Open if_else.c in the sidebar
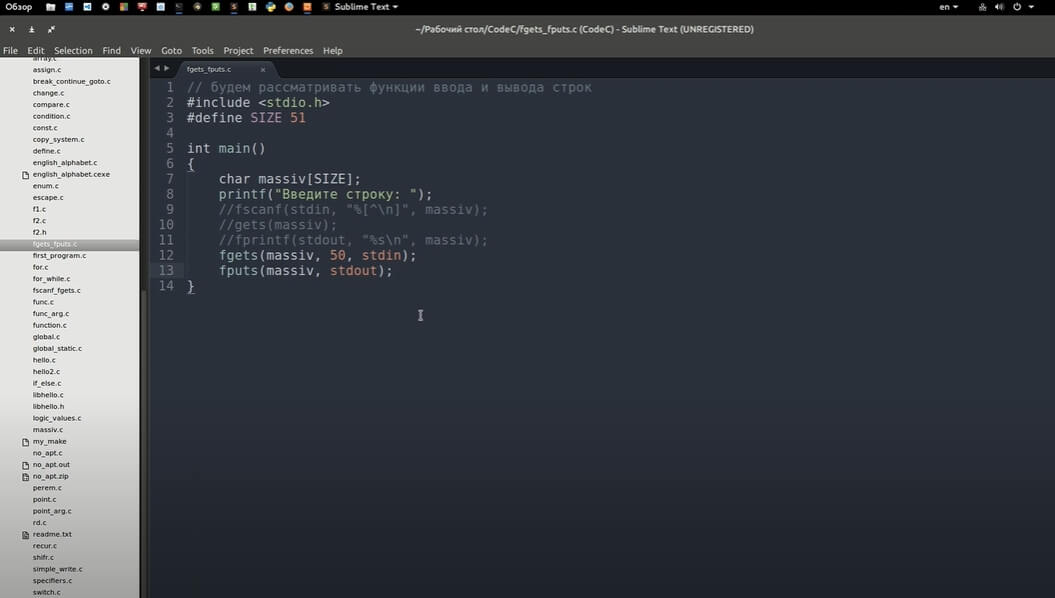 [x=47, y=383]
